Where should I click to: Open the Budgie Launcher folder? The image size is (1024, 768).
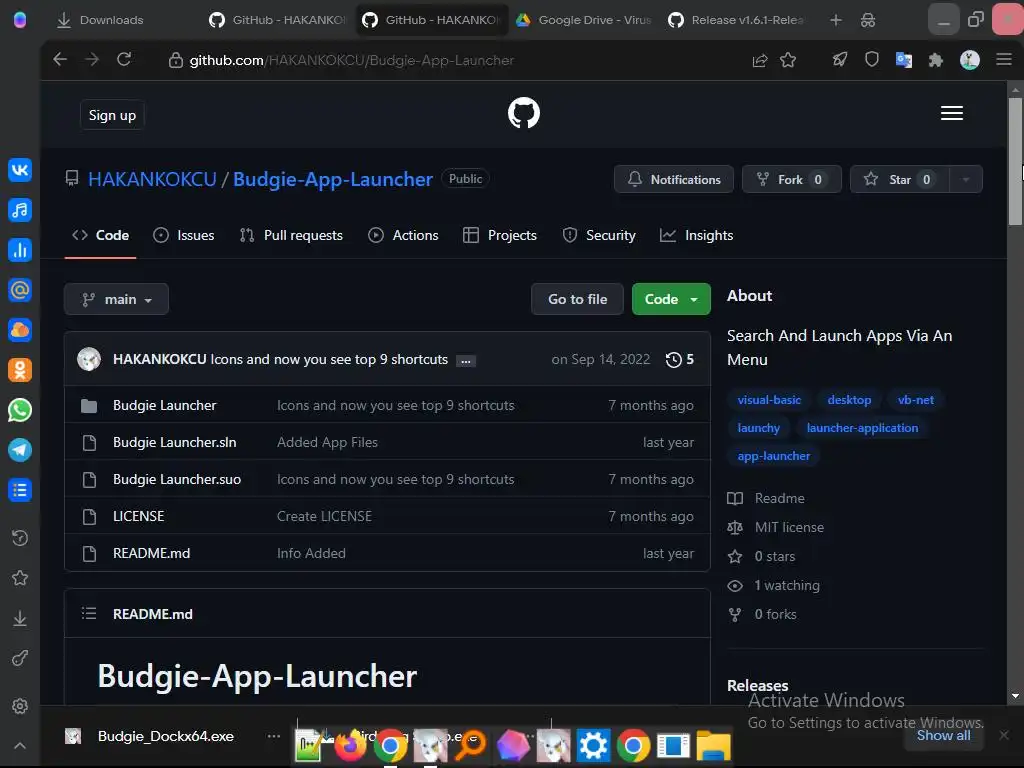[x=165, y=405]
